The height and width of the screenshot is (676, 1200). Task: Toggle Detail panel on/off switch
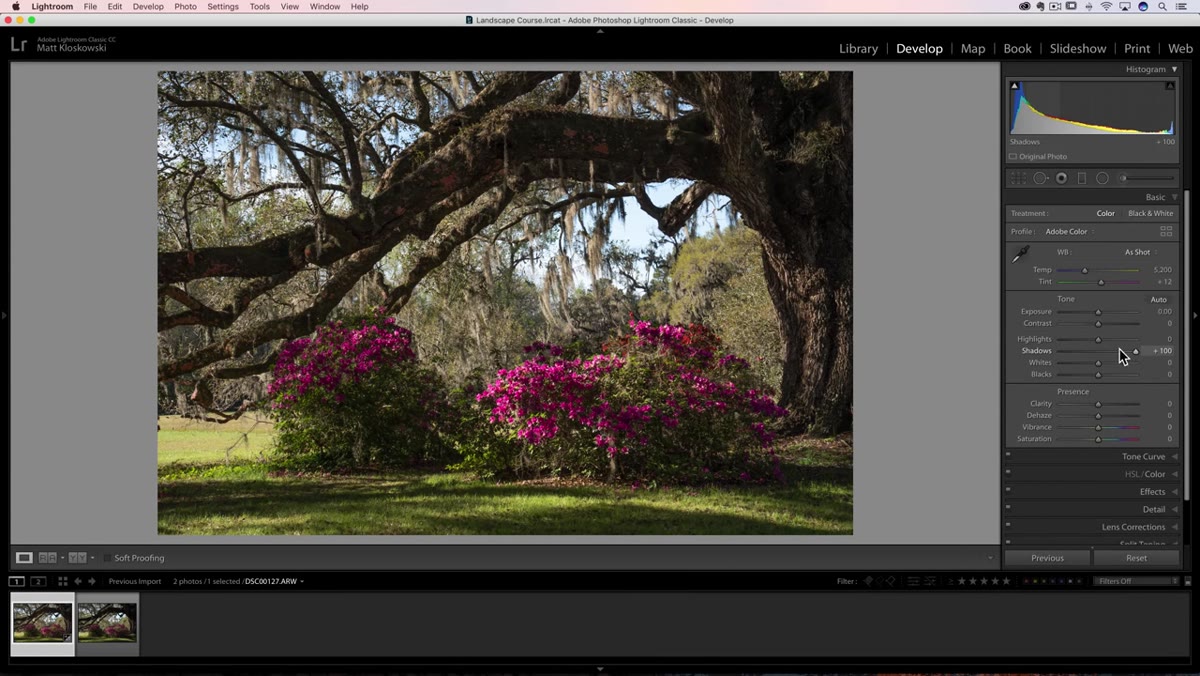pyautogui.click(x=1008, y=508)
